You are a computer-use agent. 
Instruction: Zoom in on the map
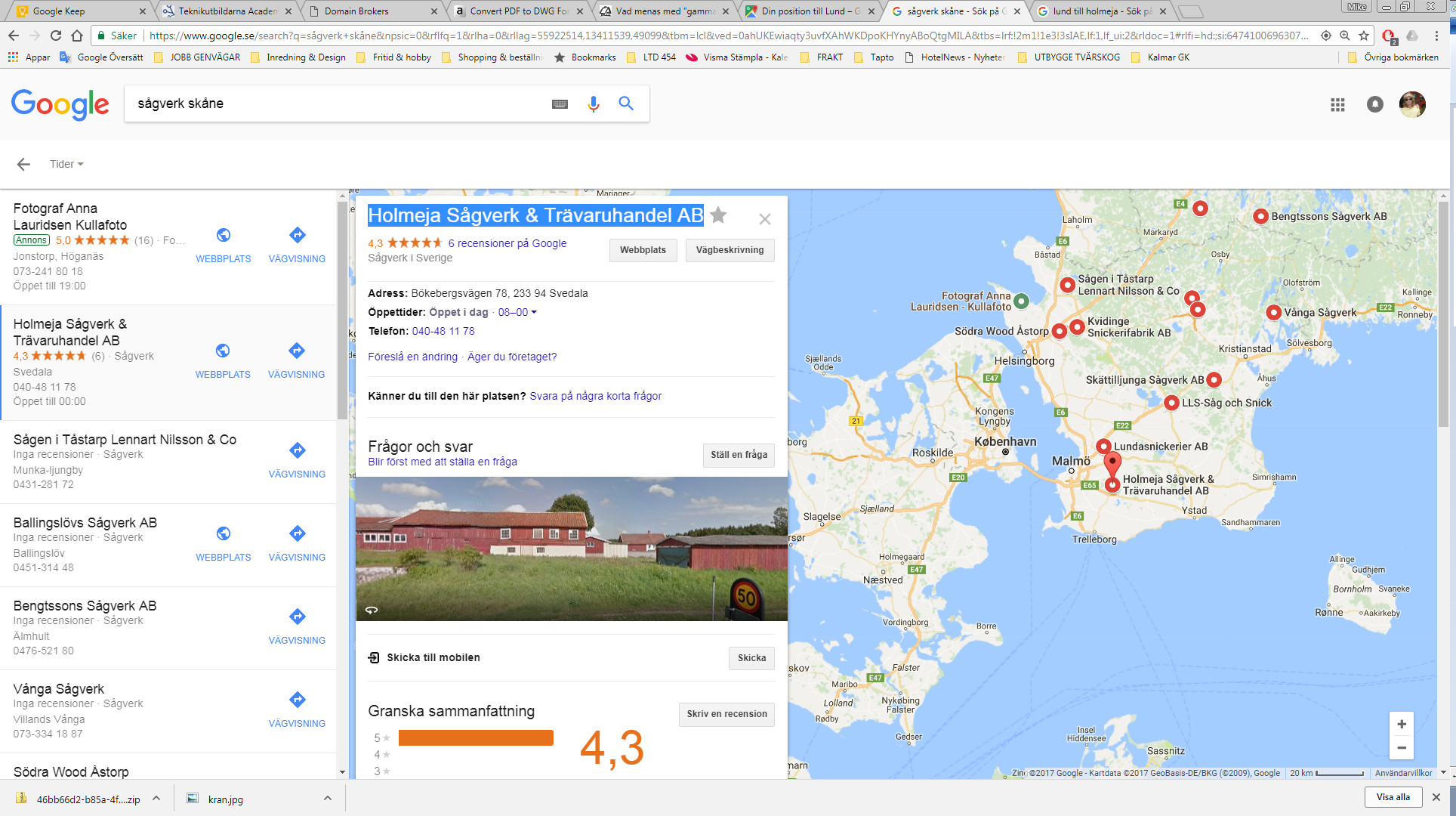[1402, 724]
